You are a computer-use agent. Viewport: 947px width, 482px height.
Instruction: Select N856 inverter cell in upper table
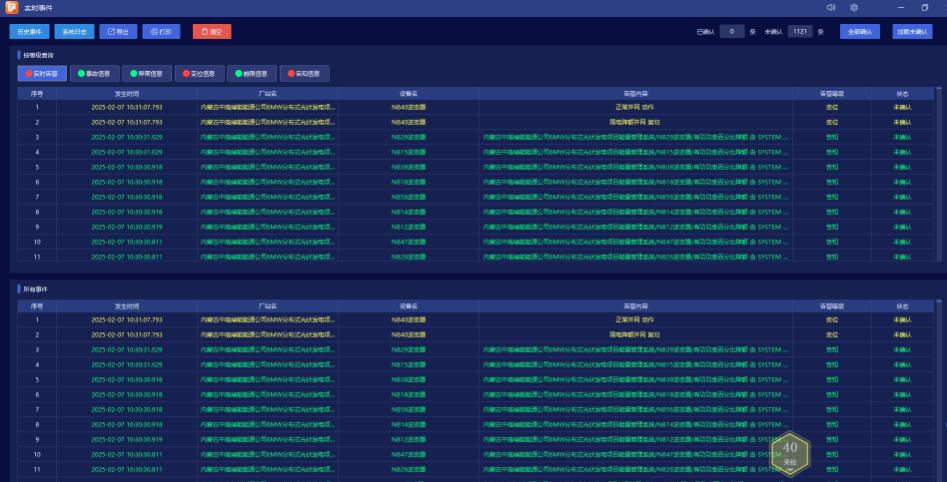(409, 197)
